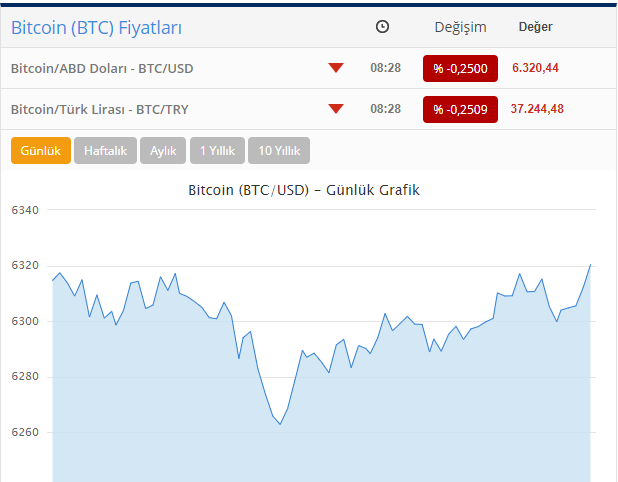The height and width of the screenshot is (482, 618).
Task: Show the 10 Yıllık chart
Action: pyautogui.click(x=279, y=151)
